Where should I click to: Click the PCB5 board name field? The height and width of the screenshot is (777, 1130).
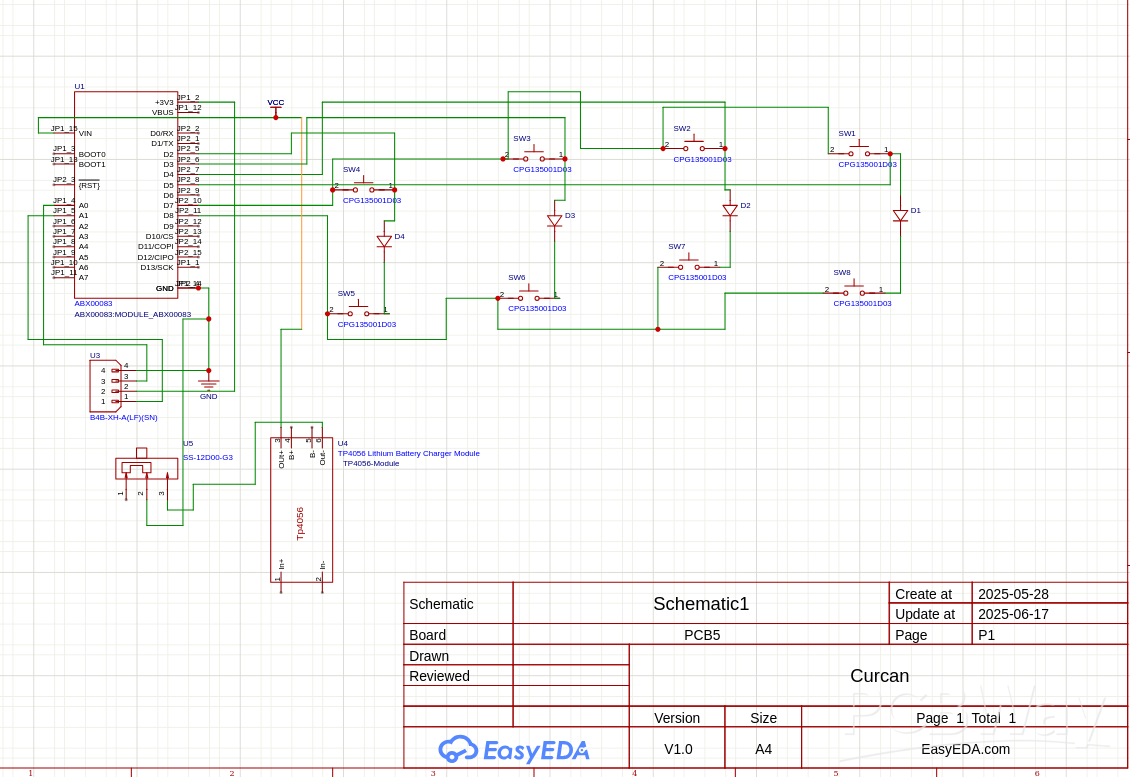pyautogui.click(x=701, y=635)
